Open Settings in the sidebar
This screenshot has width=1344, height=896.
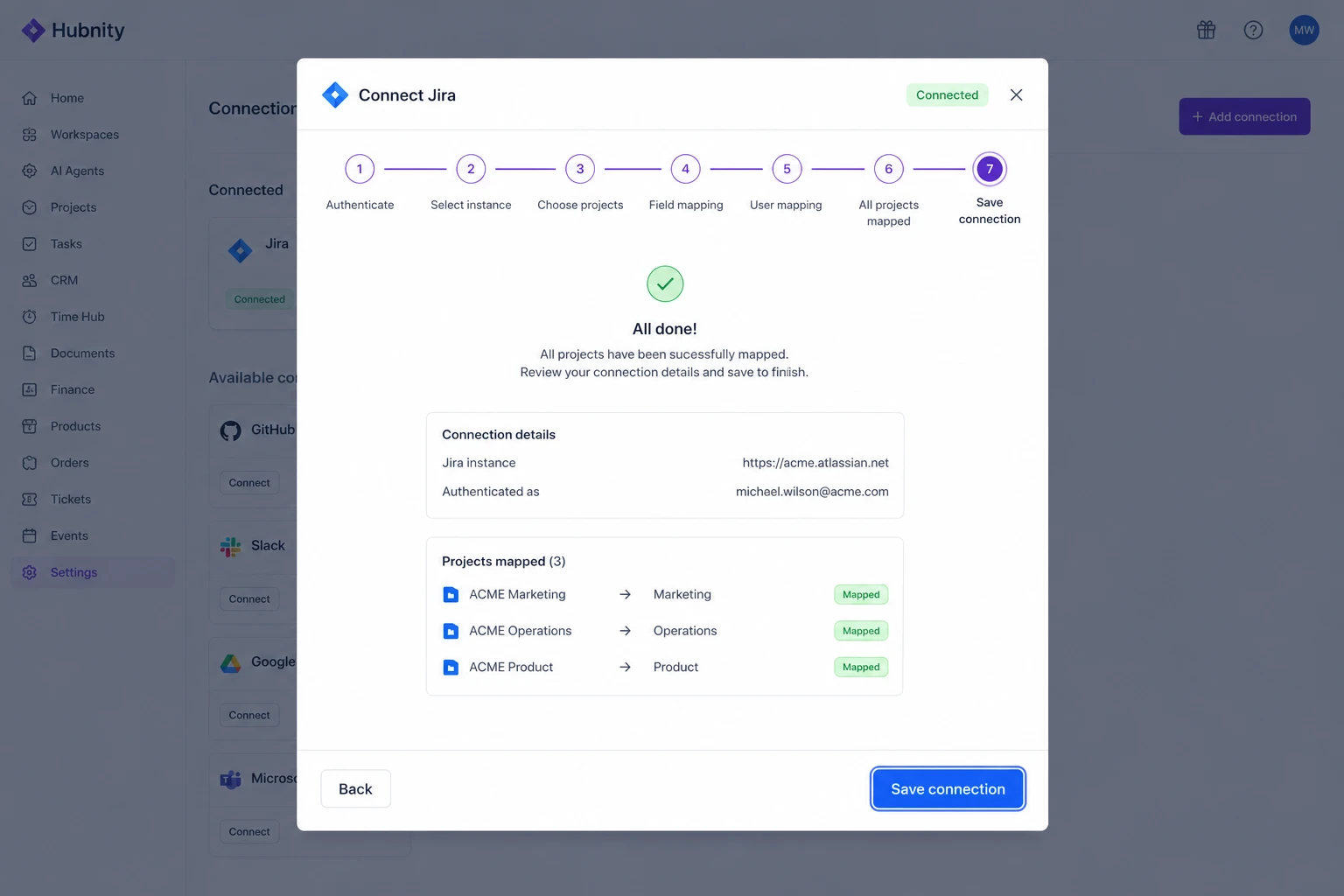point(93,572)
